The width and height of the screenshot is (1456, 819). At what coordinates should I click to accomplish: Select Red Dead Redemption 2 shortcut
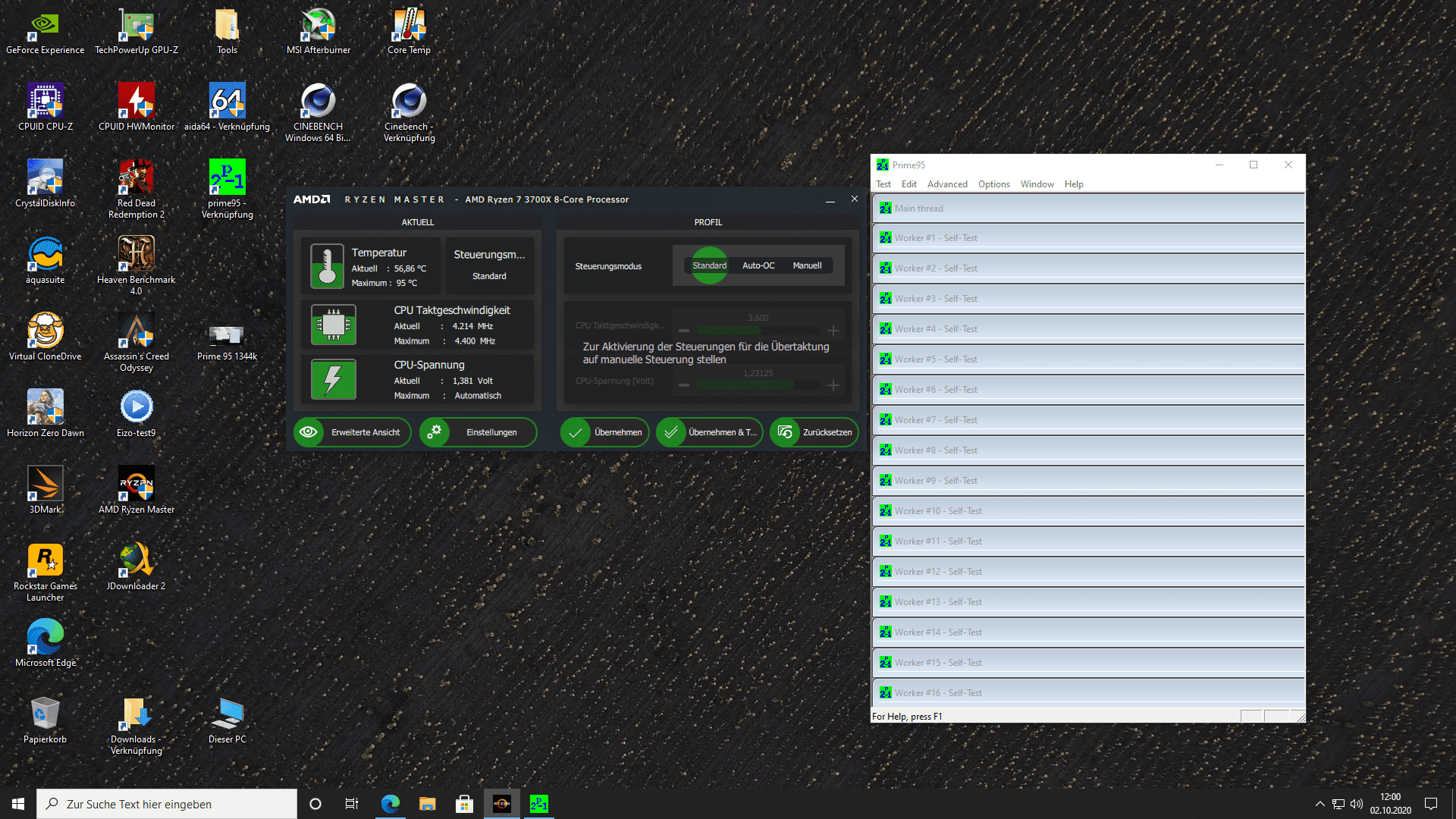coord(136,190)
